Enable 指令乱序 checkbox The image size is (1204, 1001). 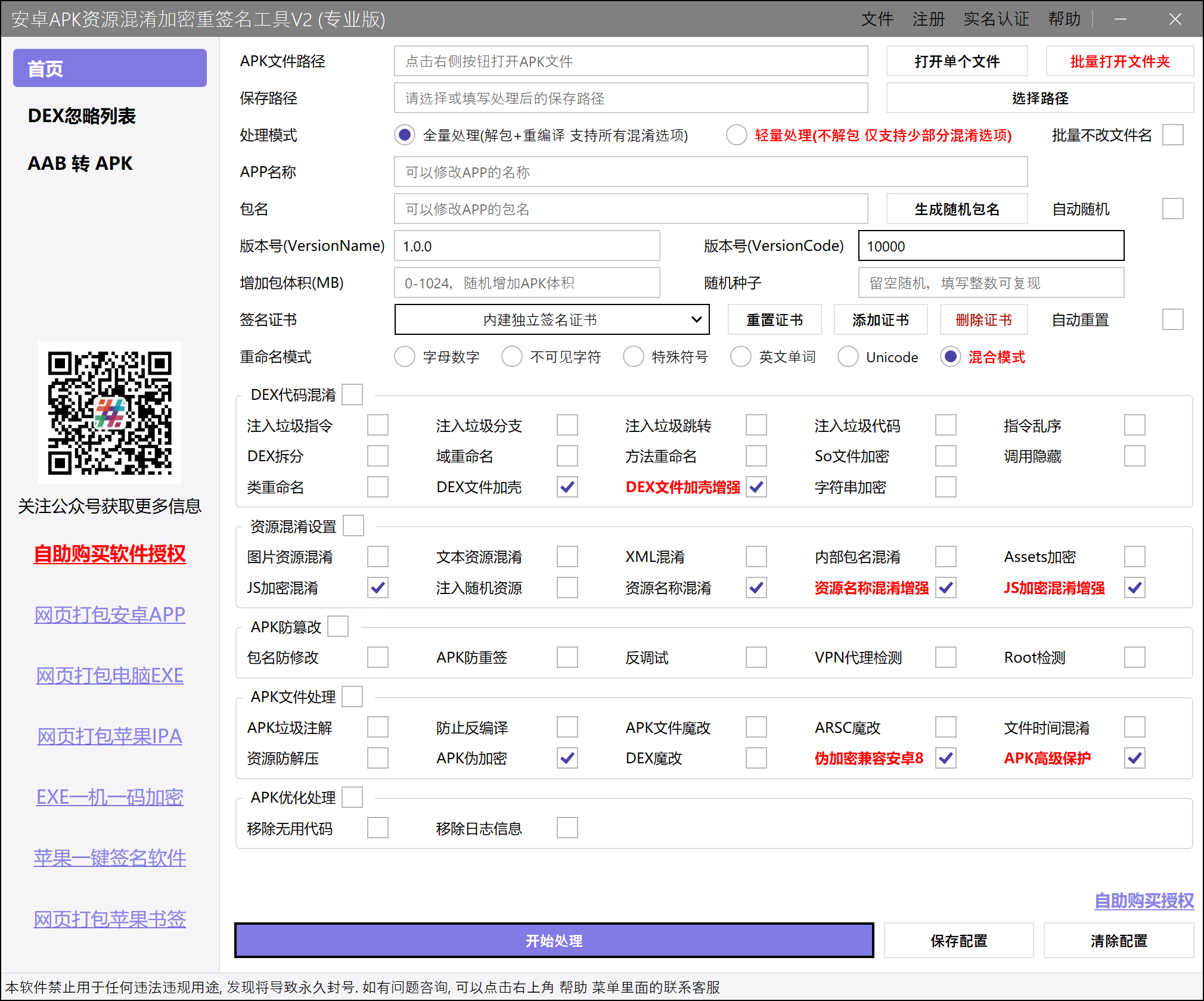(1135, 425)
